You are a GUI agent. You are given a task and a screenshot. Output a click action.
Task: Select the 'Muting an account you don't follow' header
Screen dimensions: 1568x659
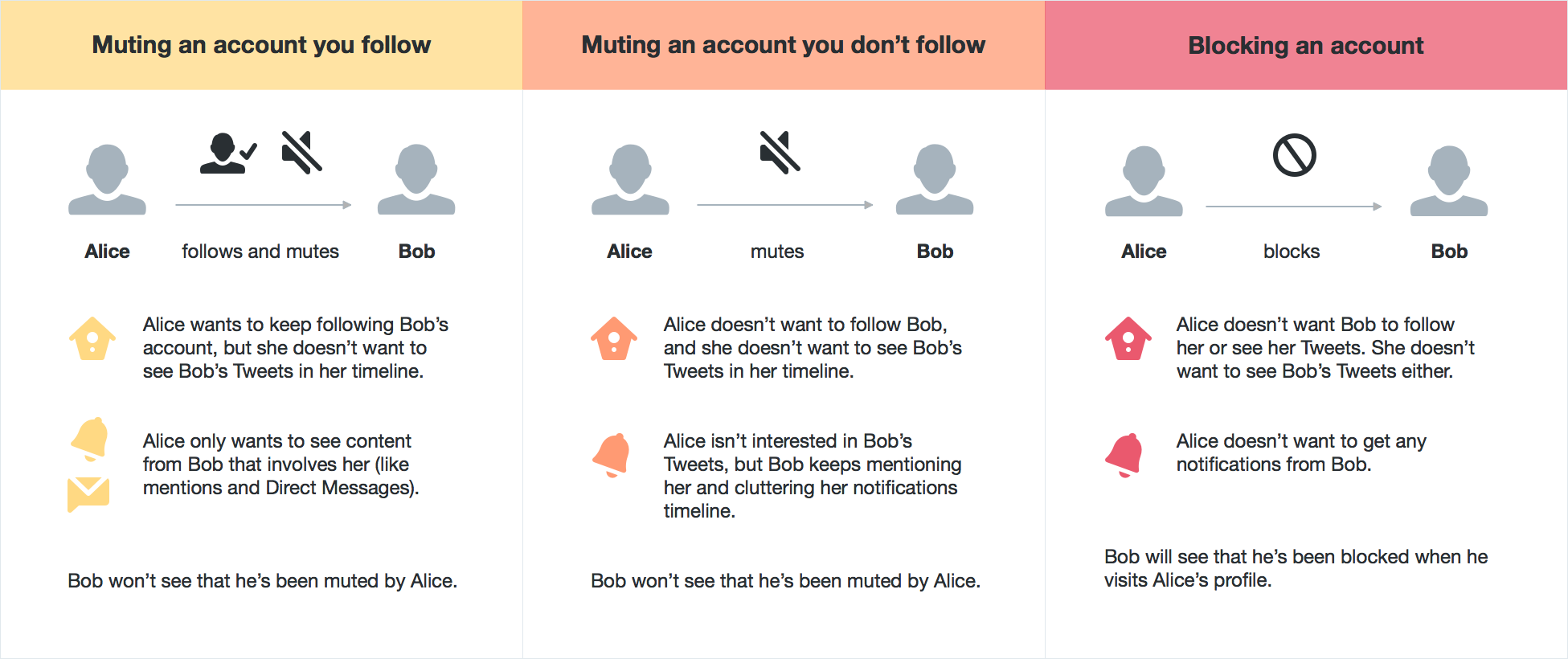point(784,45)
